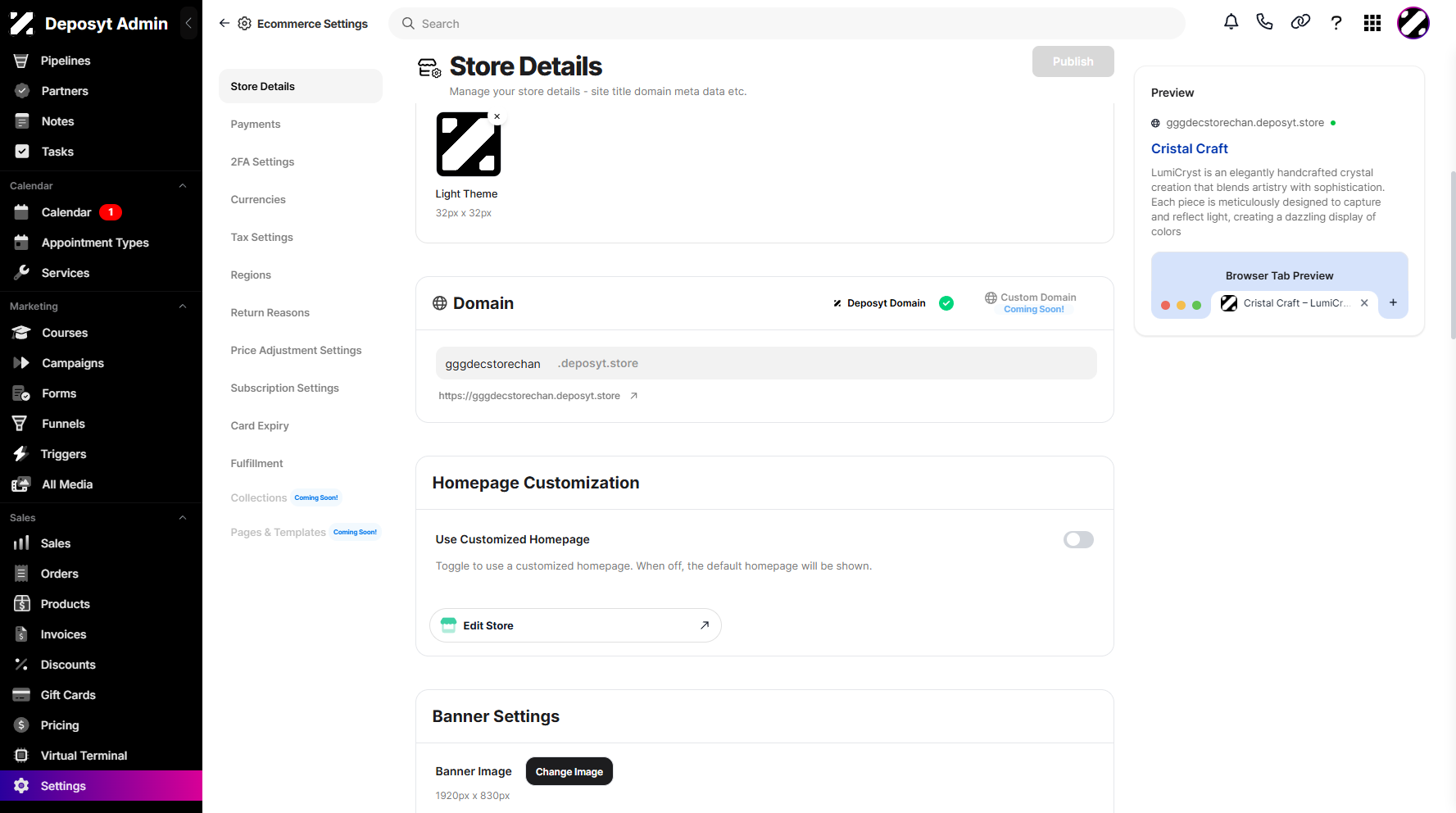Click Change Image for the banner

569,771
